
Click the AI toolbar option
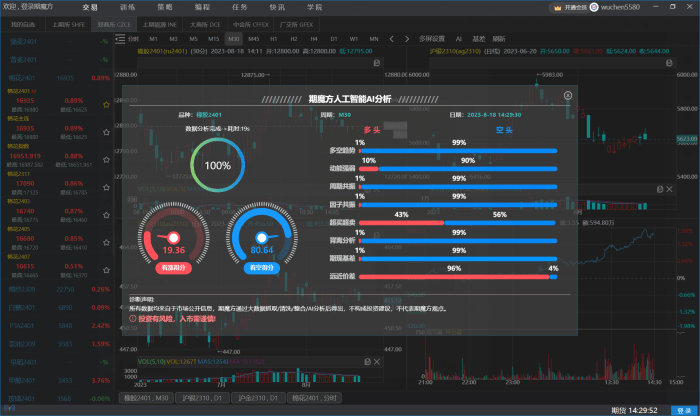click(459, 38)
